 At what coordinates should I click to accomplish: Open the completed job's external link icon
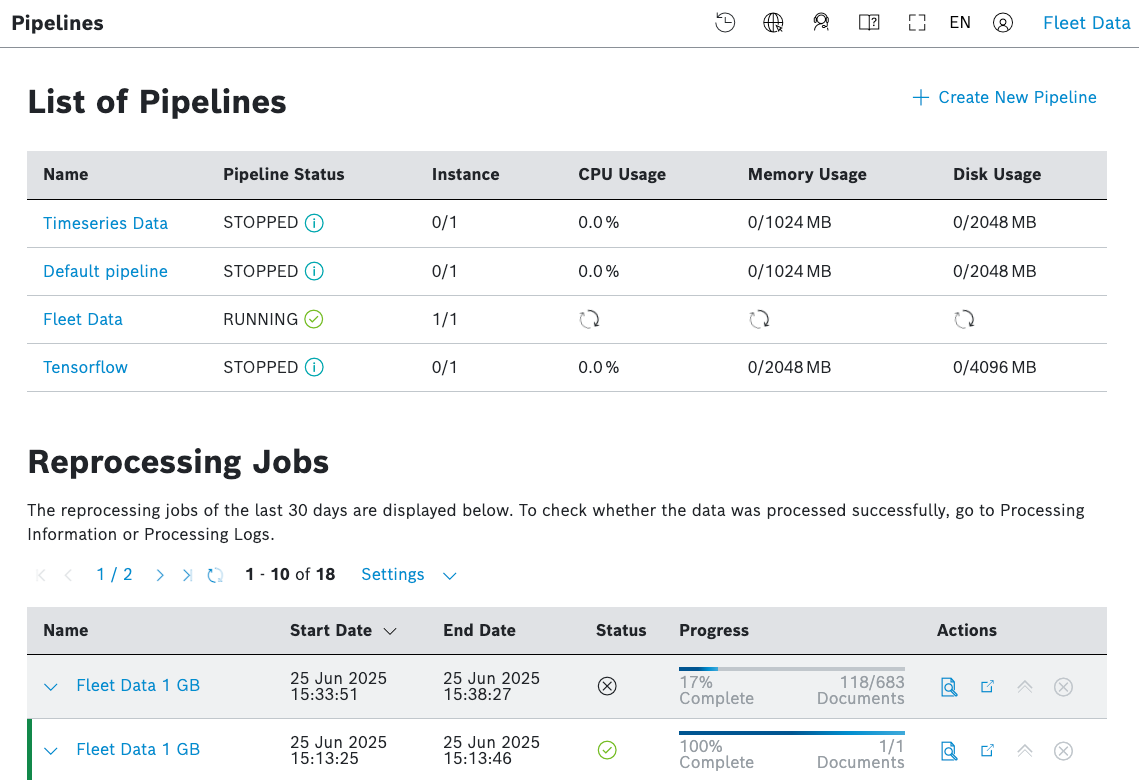[987, 750]
